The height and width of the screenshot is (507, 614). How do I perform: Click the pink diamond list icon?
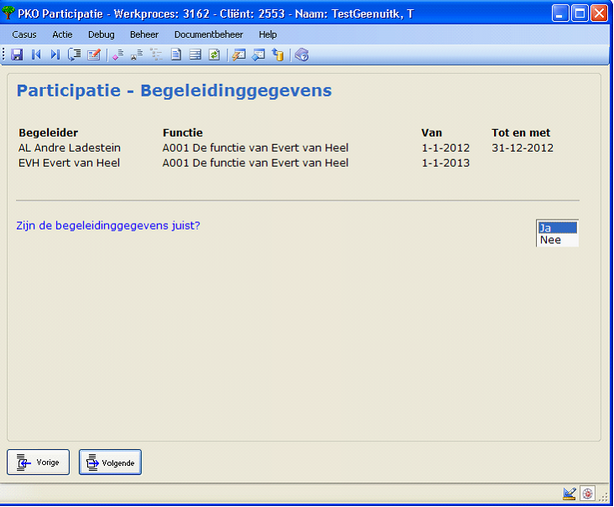(x=118, y=55)
